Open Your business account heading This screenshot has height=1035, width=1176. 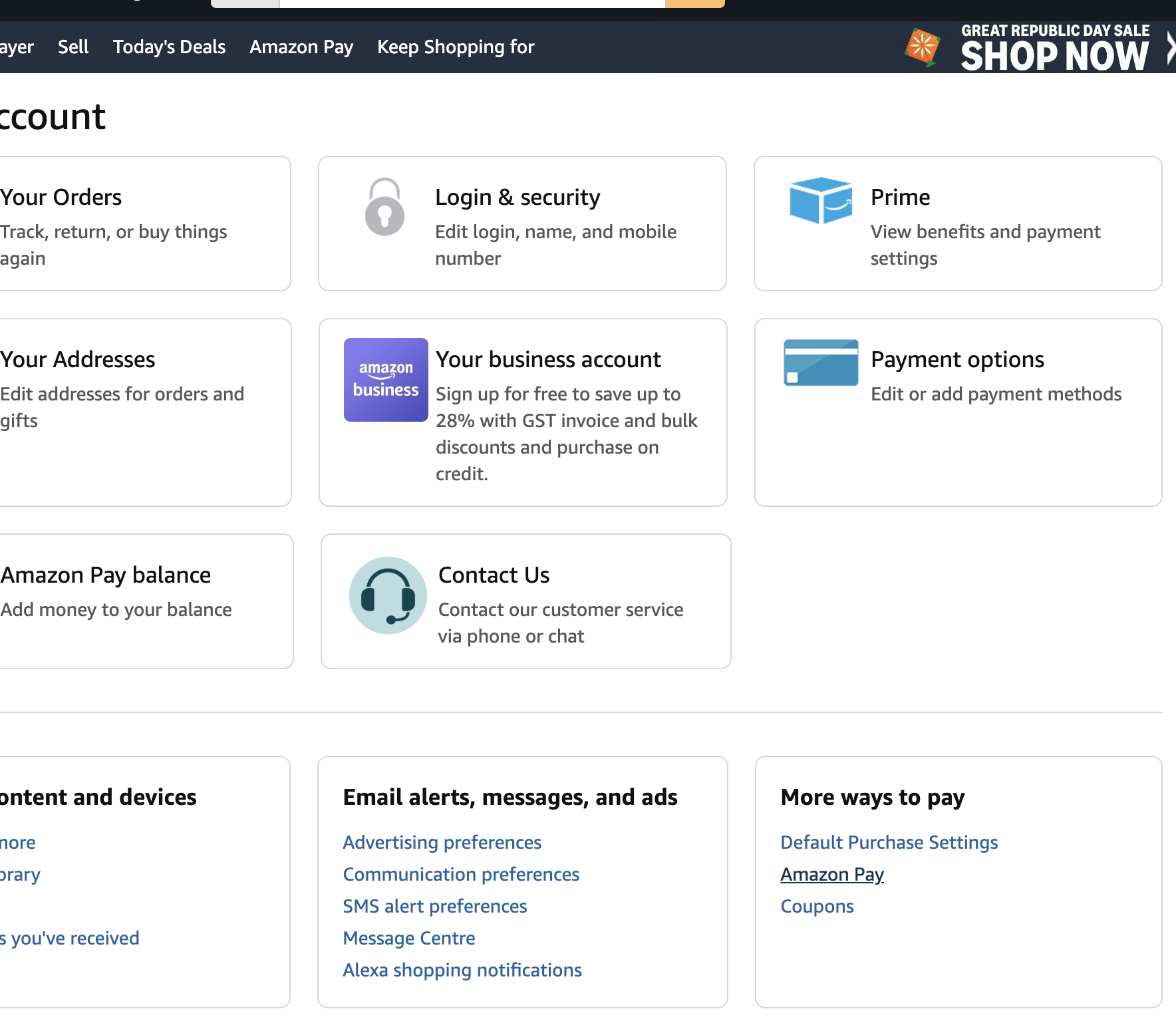pos(548,359)
